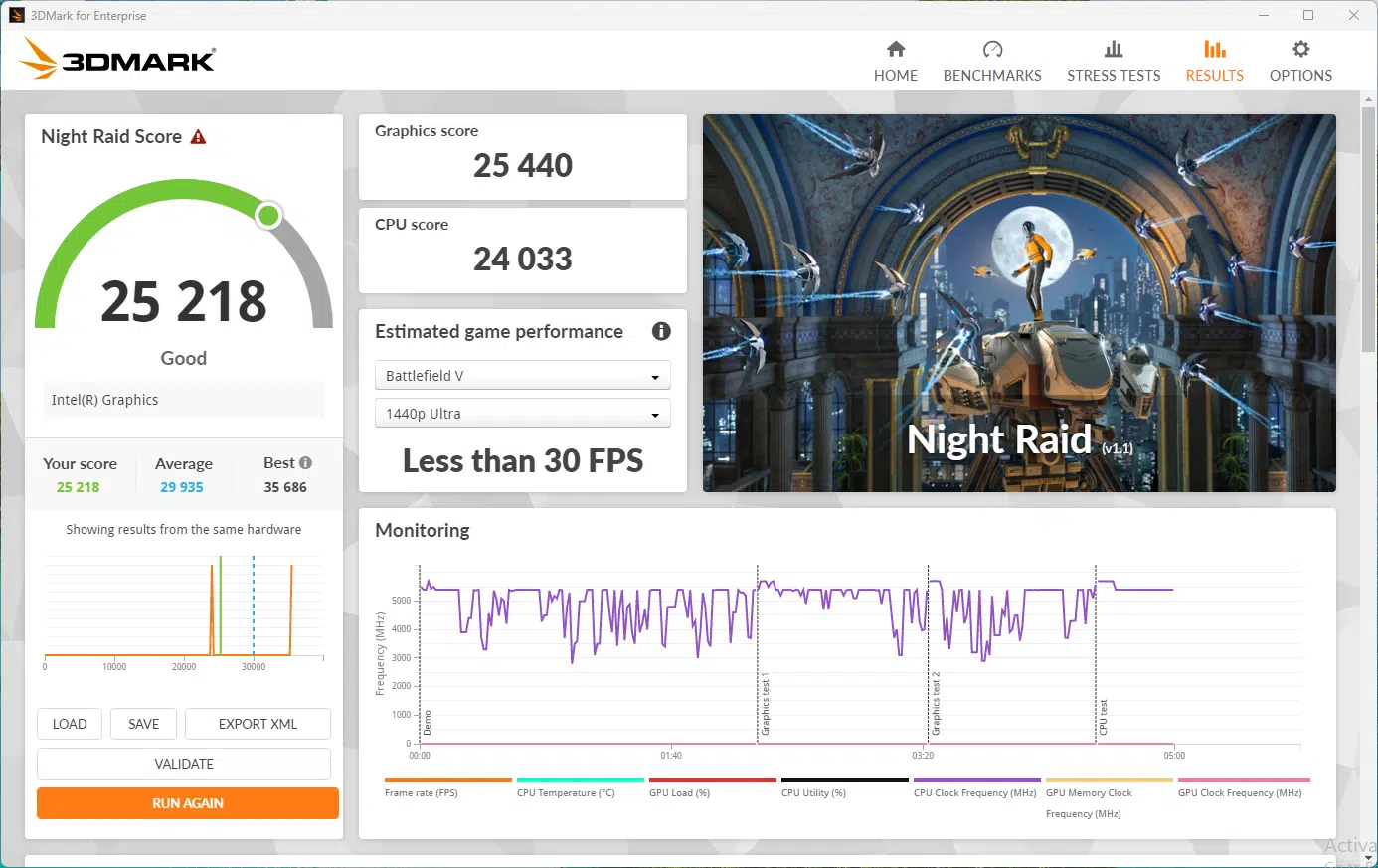Open the Options gear icon
Screen dimensions: 1378x868
click(1300, 49)
